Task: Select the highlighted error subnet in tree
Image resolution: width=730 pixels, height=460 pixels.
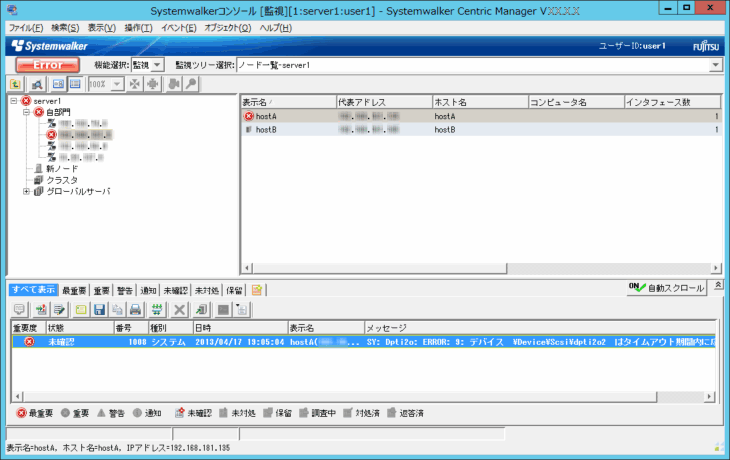Action: point(85,135)
